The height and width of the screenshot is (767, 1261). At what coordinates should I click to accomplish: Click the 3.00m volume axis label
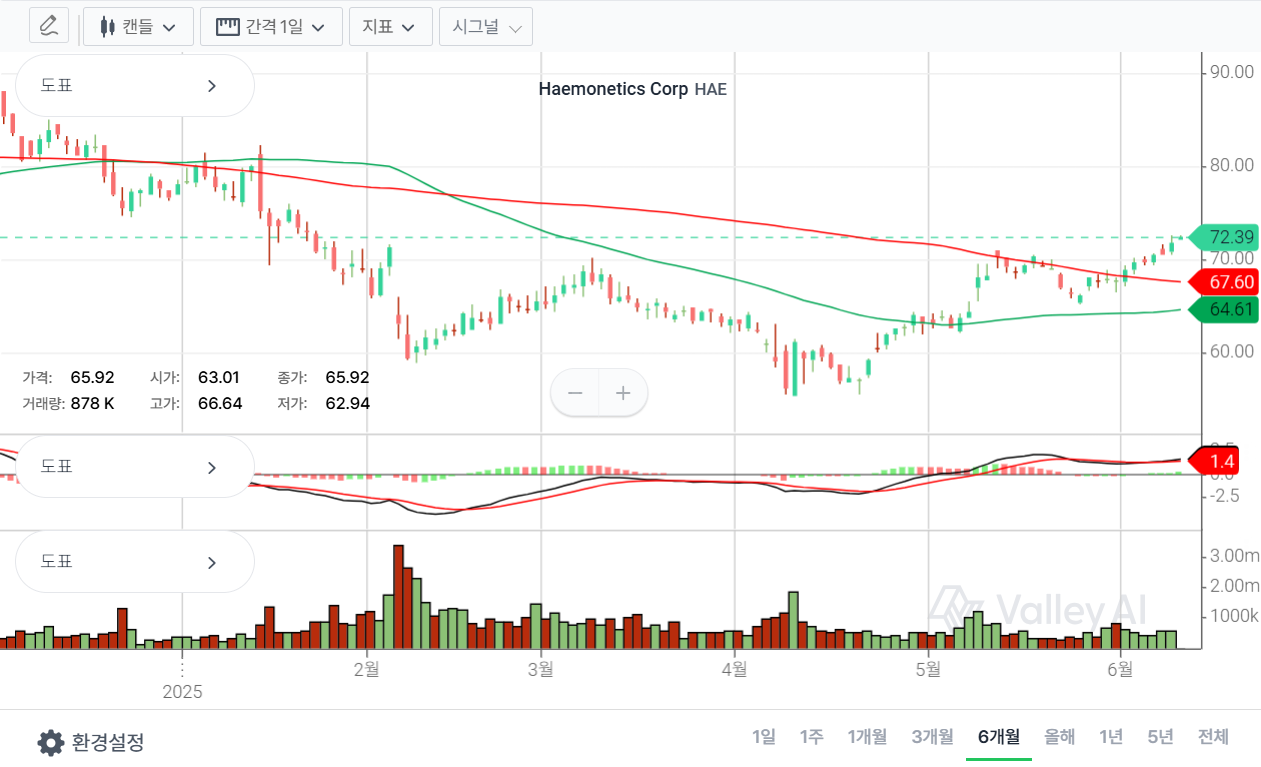coord(1235,556)
